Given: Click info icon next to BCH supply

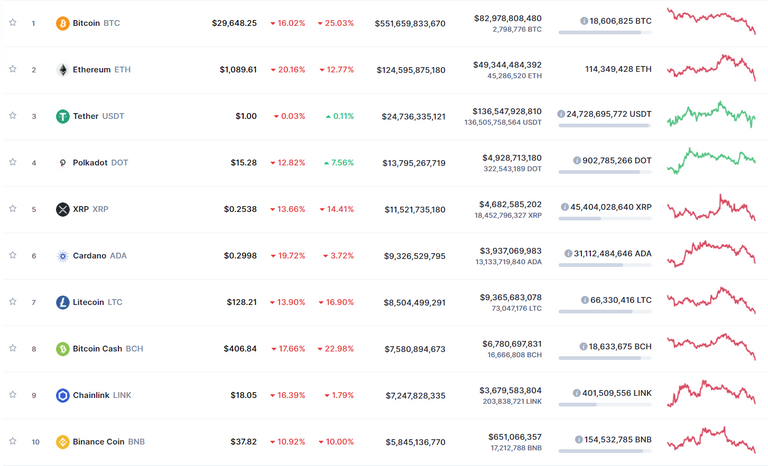Looking at the screenshot, I should (583, 346).
